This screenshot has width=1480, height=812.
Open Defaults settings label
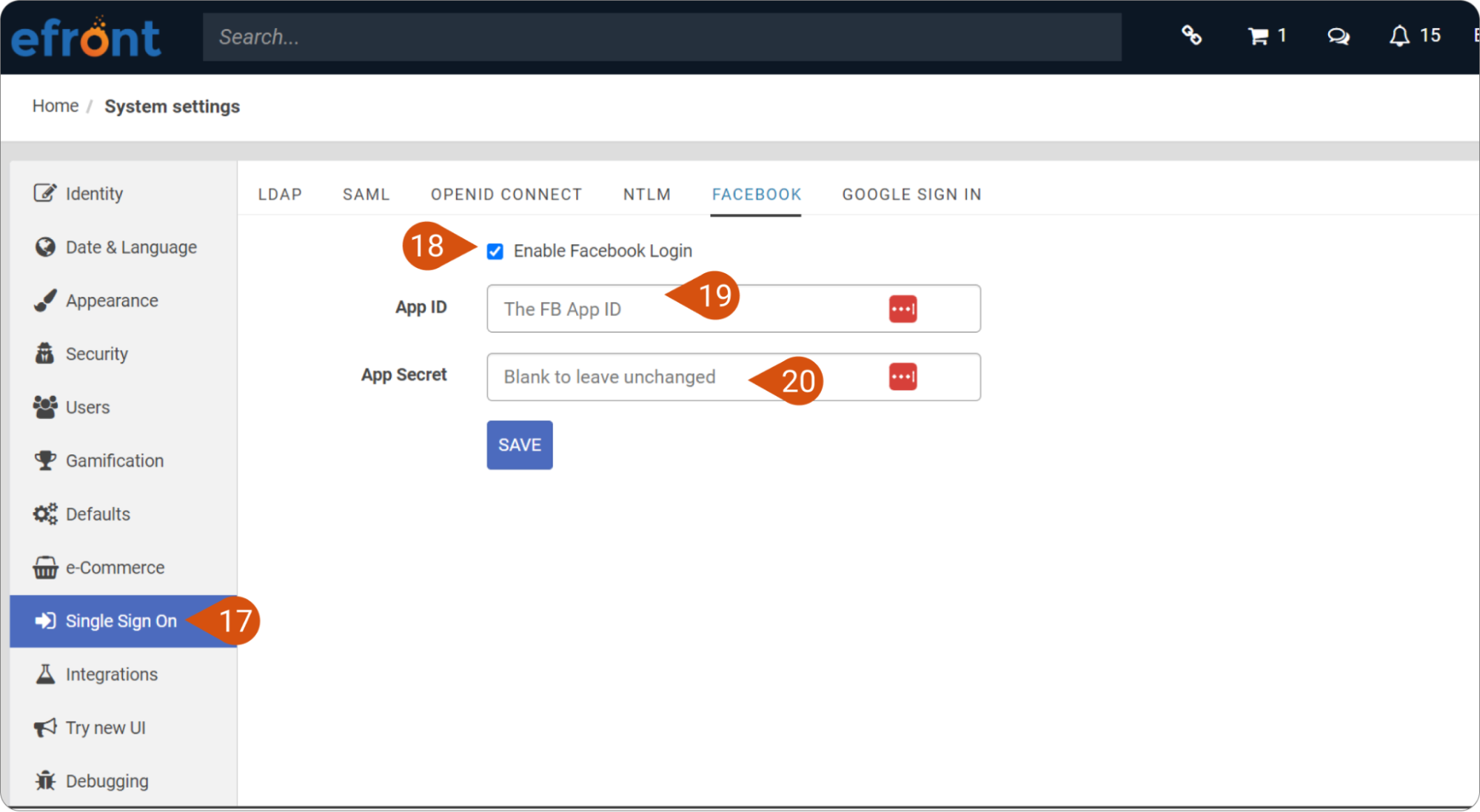click(98, 514)
